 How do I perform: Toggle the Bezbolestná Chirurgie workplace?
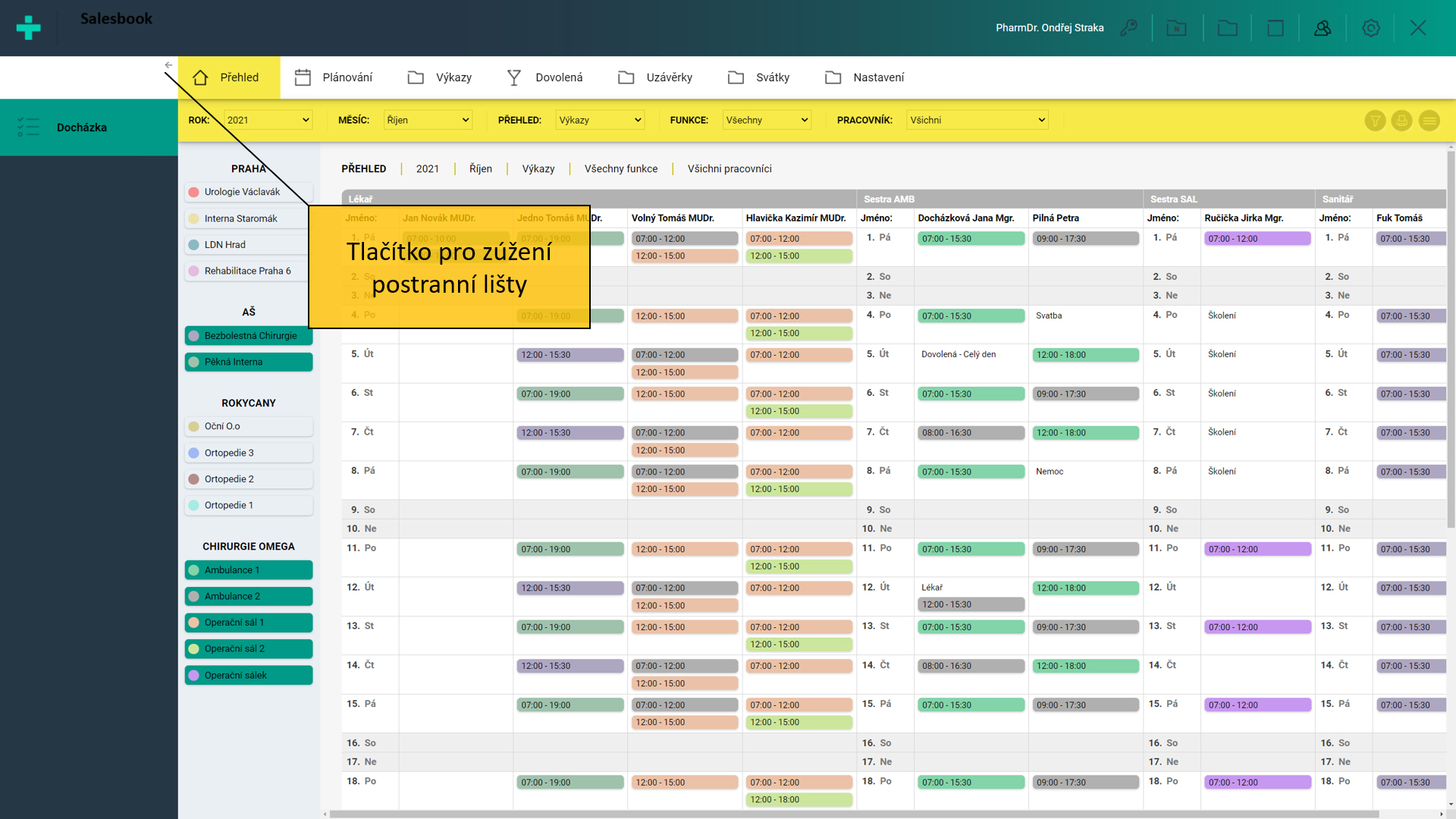coord(249,336)
